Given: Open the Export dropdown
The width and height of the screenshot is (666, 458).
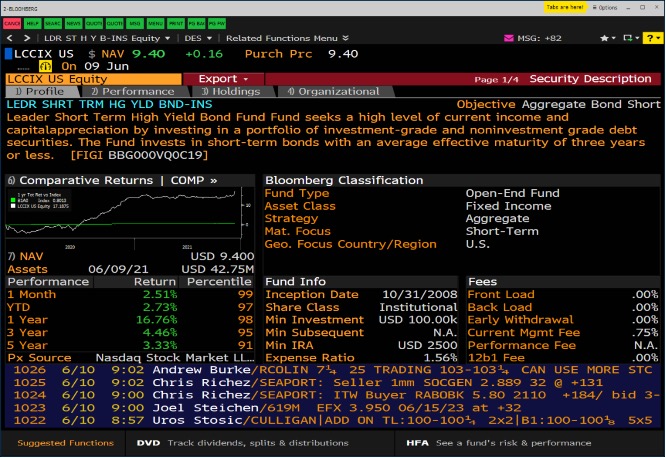Looking at the screenshot, I should (x=223, y=79).
